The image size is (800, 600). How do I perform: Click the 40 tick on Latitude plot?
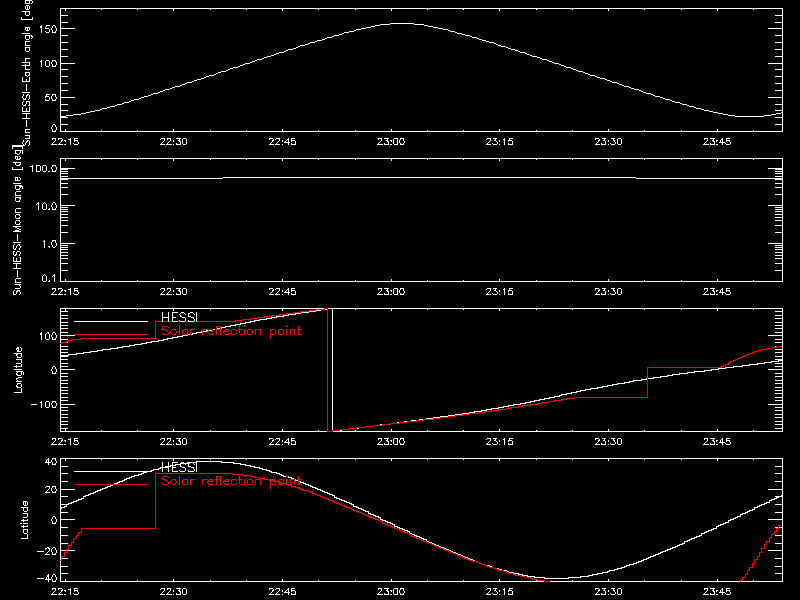51,462
